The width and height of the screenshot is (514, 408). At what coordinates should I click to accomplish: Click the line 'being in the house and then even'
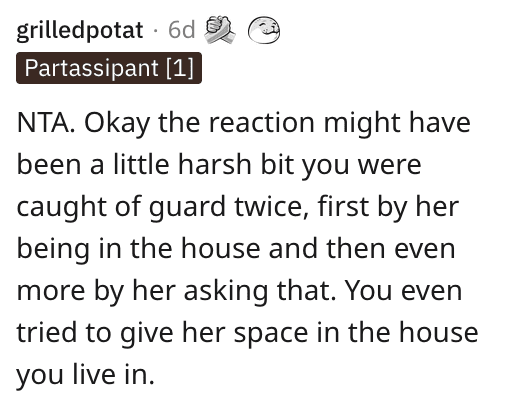236,249
